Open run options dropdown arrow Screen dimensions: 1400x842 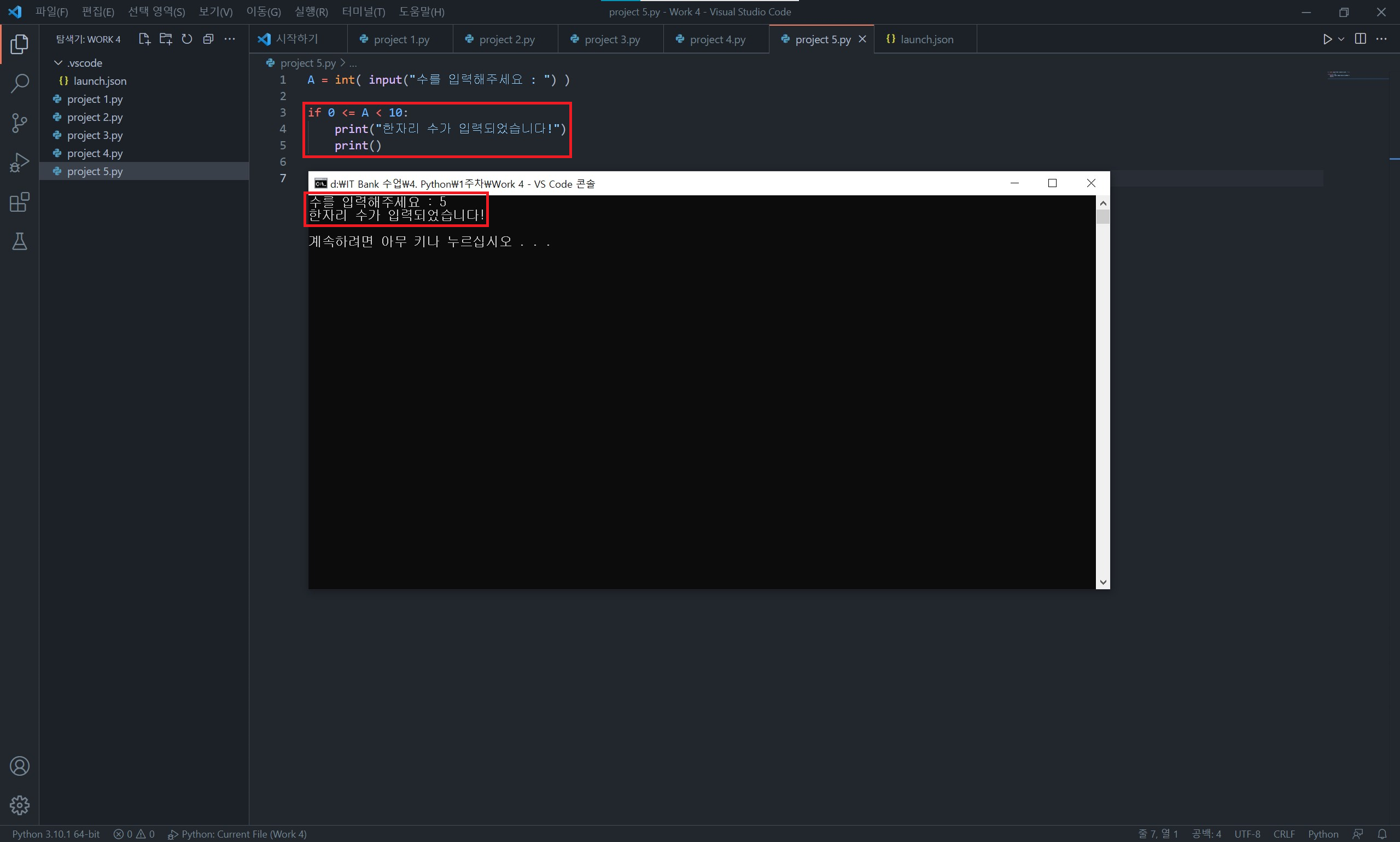1341,39
